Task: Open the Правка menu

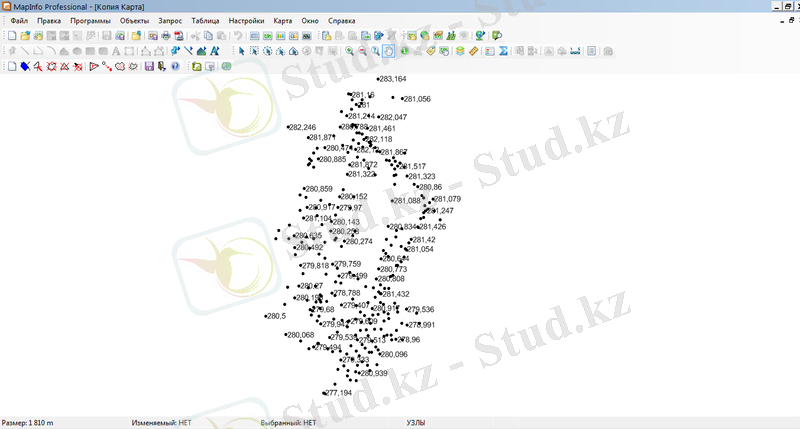Action: [49, 21]
